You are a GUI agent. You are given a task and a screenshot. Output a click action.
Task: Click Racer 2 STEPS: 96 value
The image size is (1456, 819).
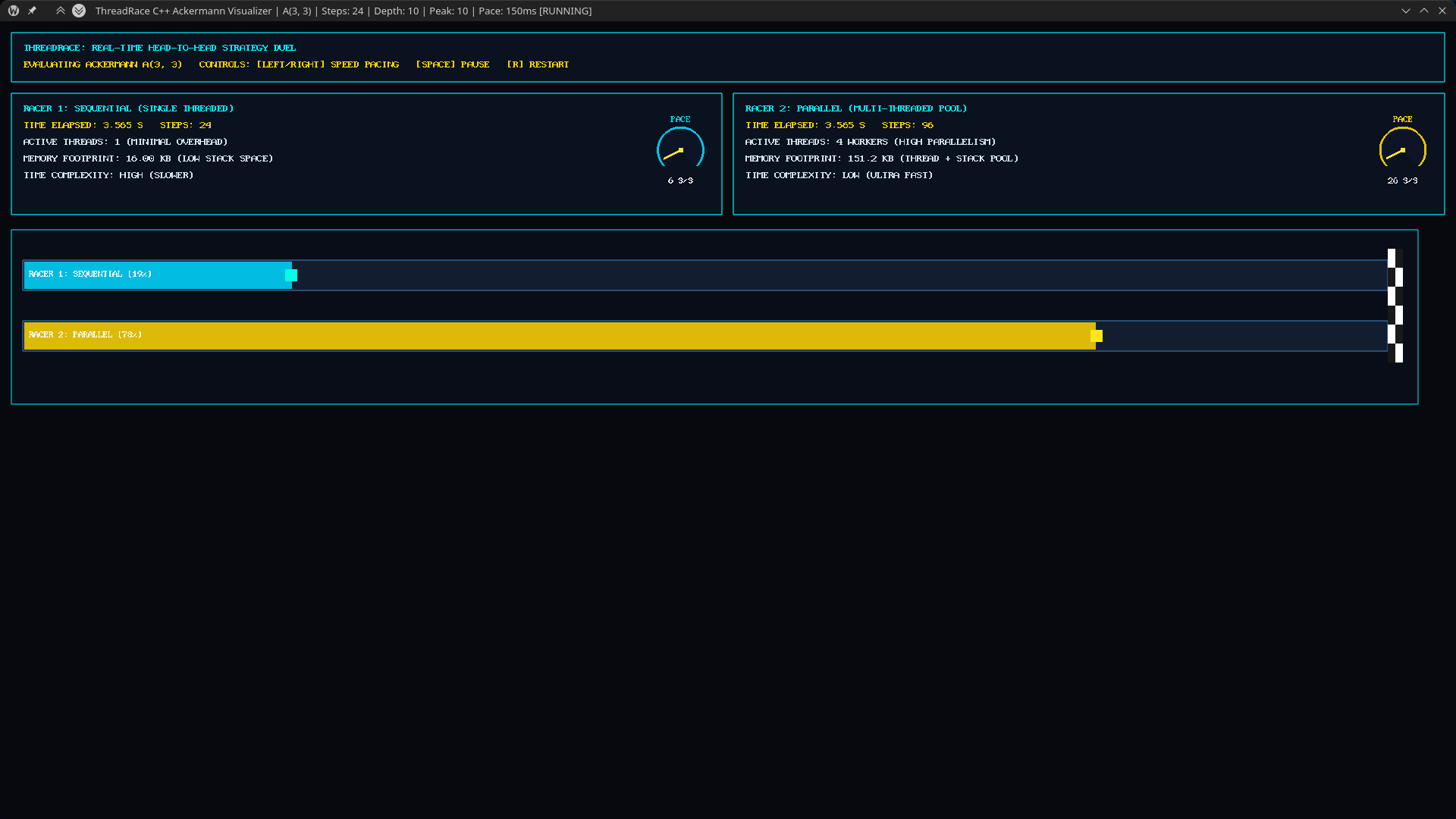[908, 125]
